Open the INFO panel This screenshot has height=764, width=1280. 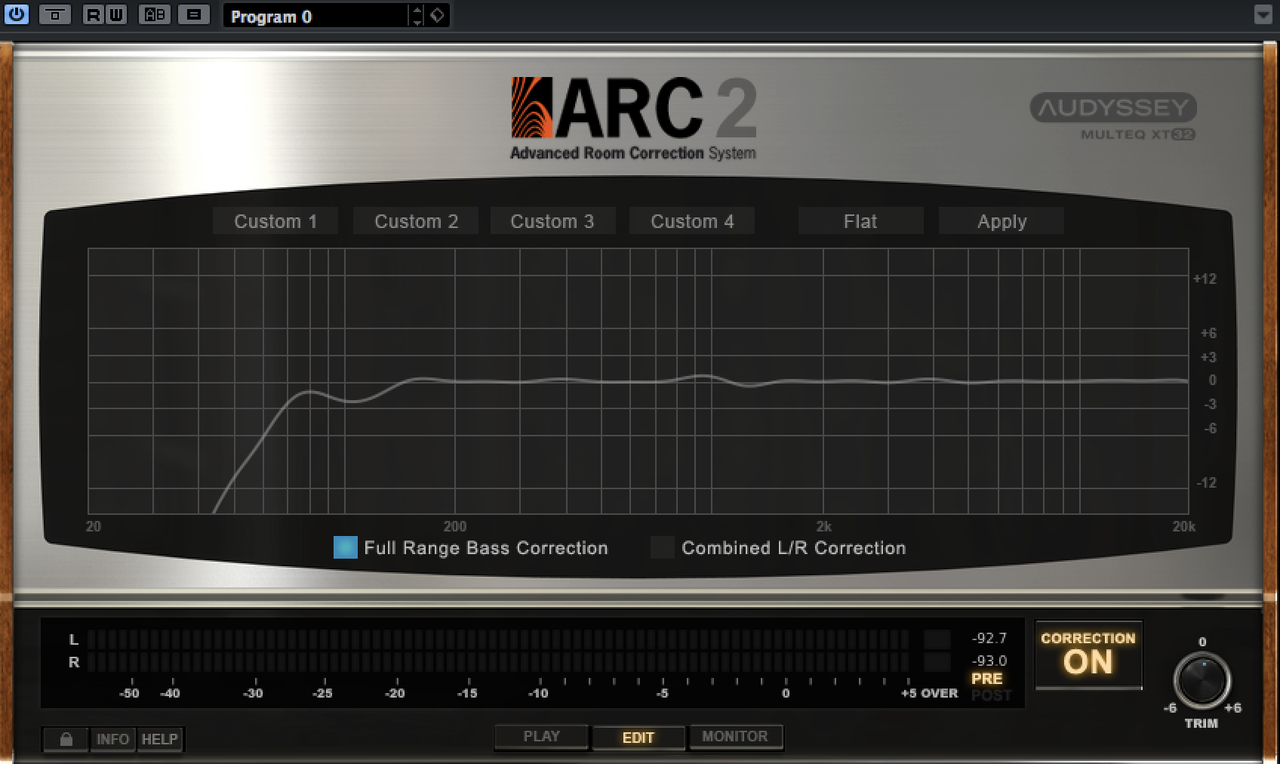(x=113, y=739)
